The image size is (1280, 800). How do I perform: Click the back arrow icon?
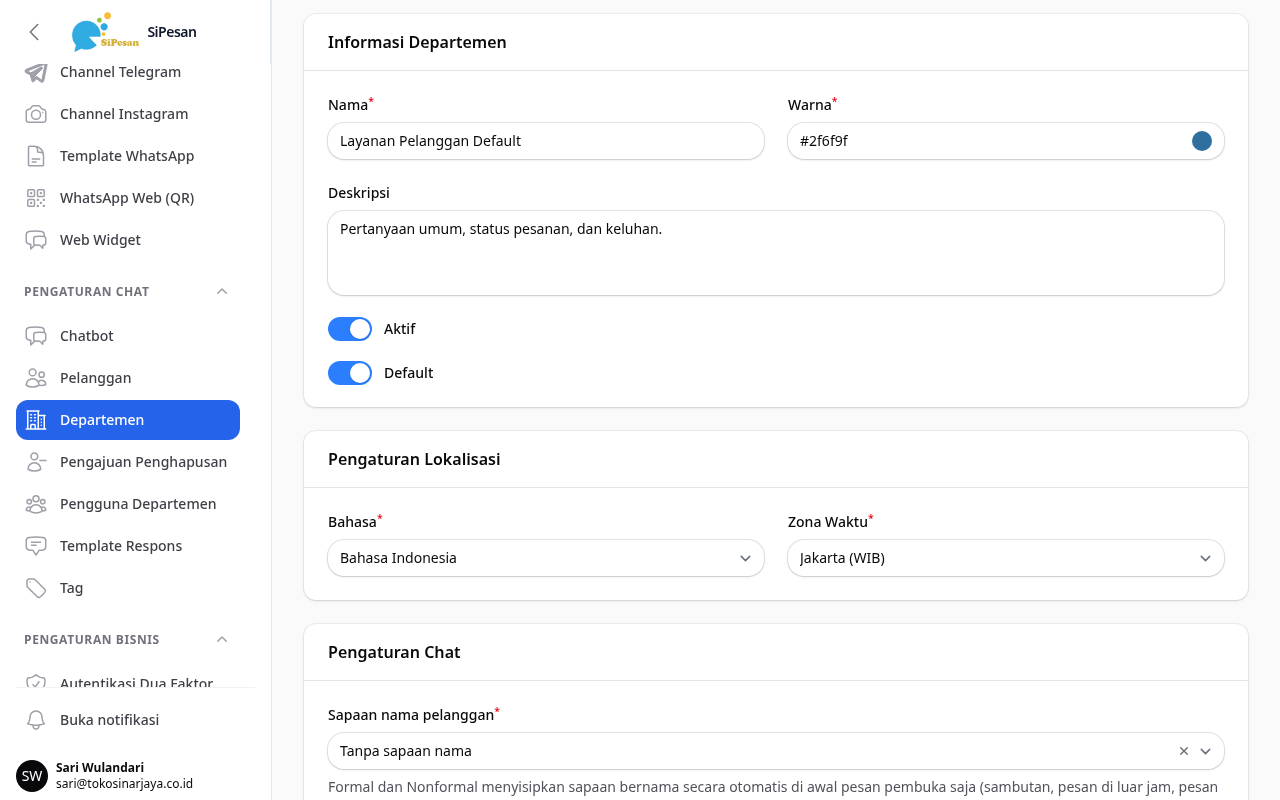(34, 32)
